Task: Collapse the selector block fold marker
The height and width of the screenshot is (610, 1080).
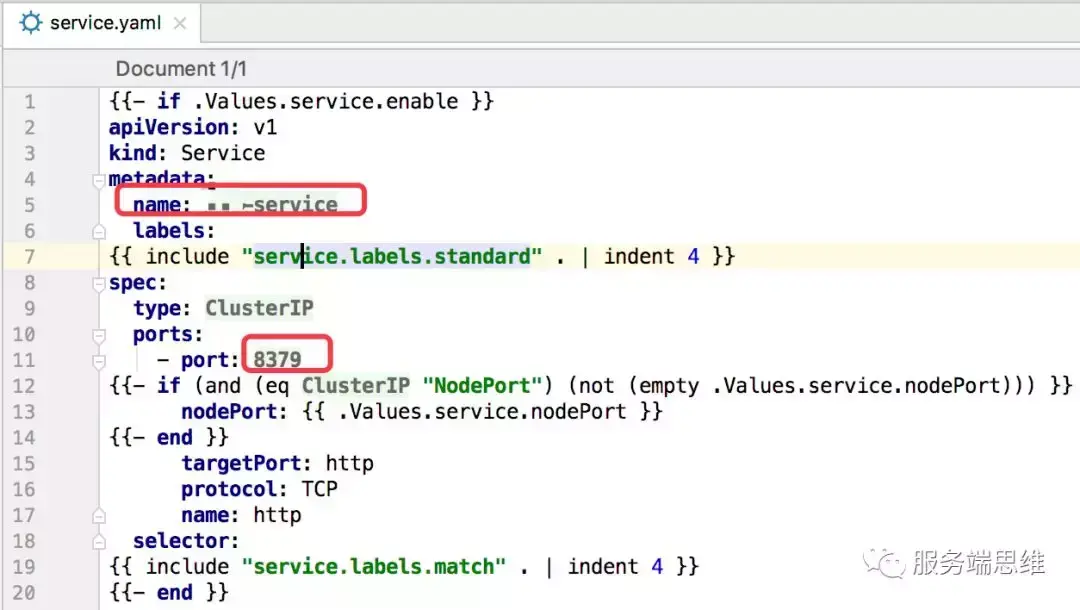Action: [99, 541]
